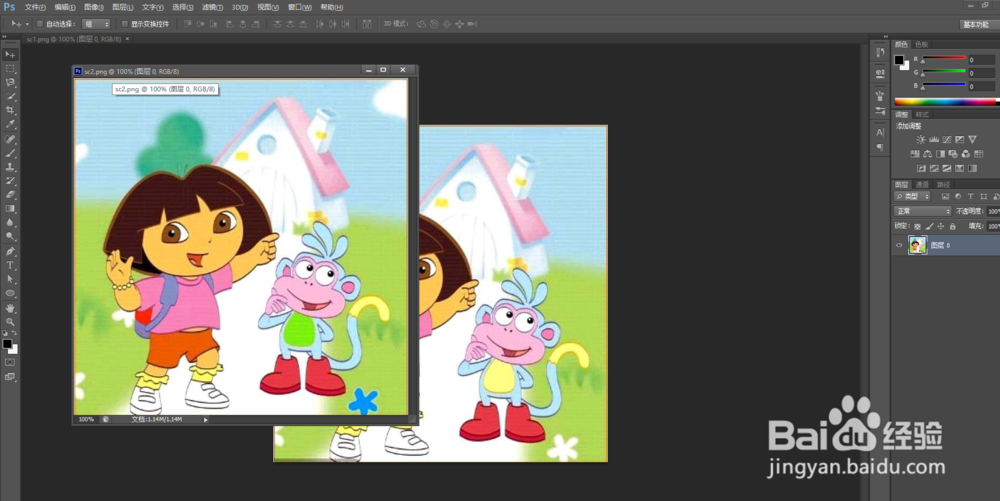Pick a color from the spectrum ramp
The height and width of the screenshot is (501, 1000).
coord(945,101)
